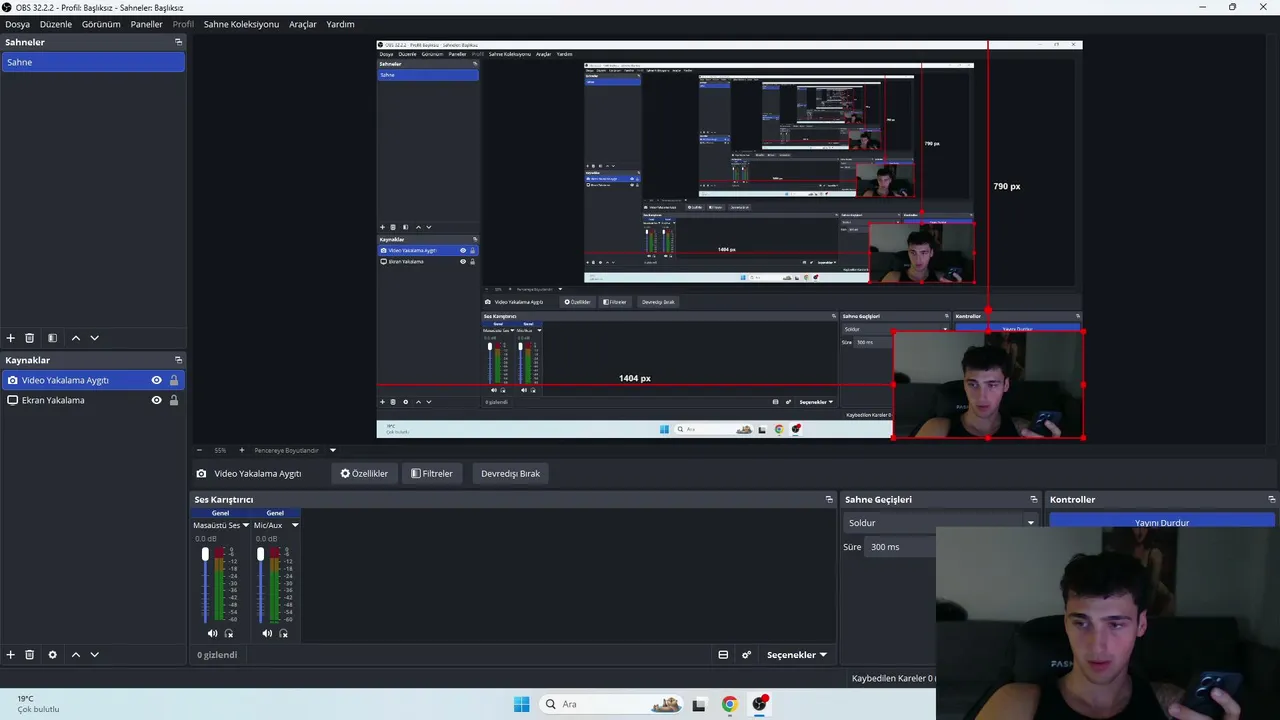Add a new source in the Kaynaklar panel
1280x720 pixels.
(11, 655)
